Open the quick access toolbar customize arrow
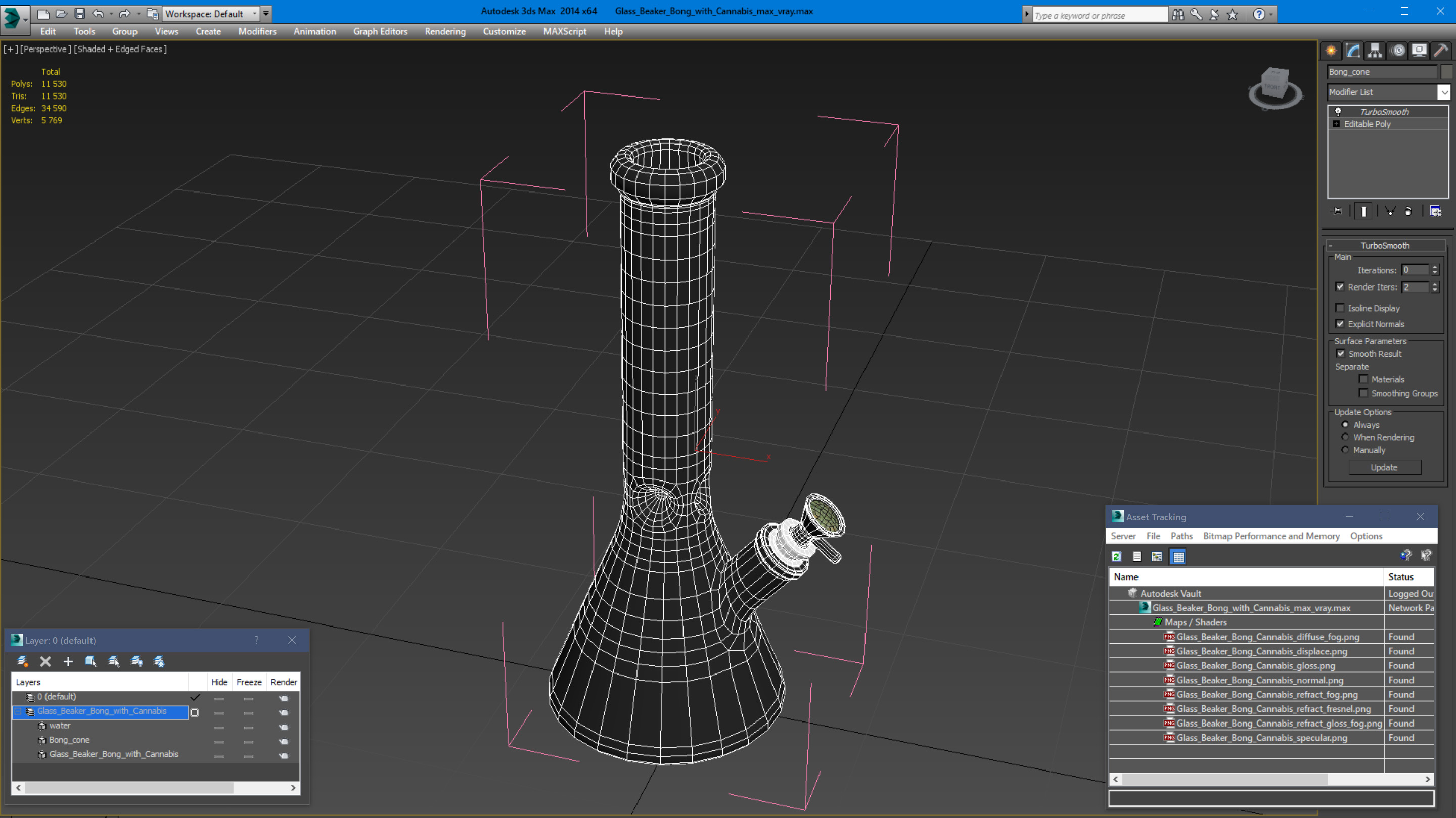The image size is (1456, 818). tap(266, 14)
